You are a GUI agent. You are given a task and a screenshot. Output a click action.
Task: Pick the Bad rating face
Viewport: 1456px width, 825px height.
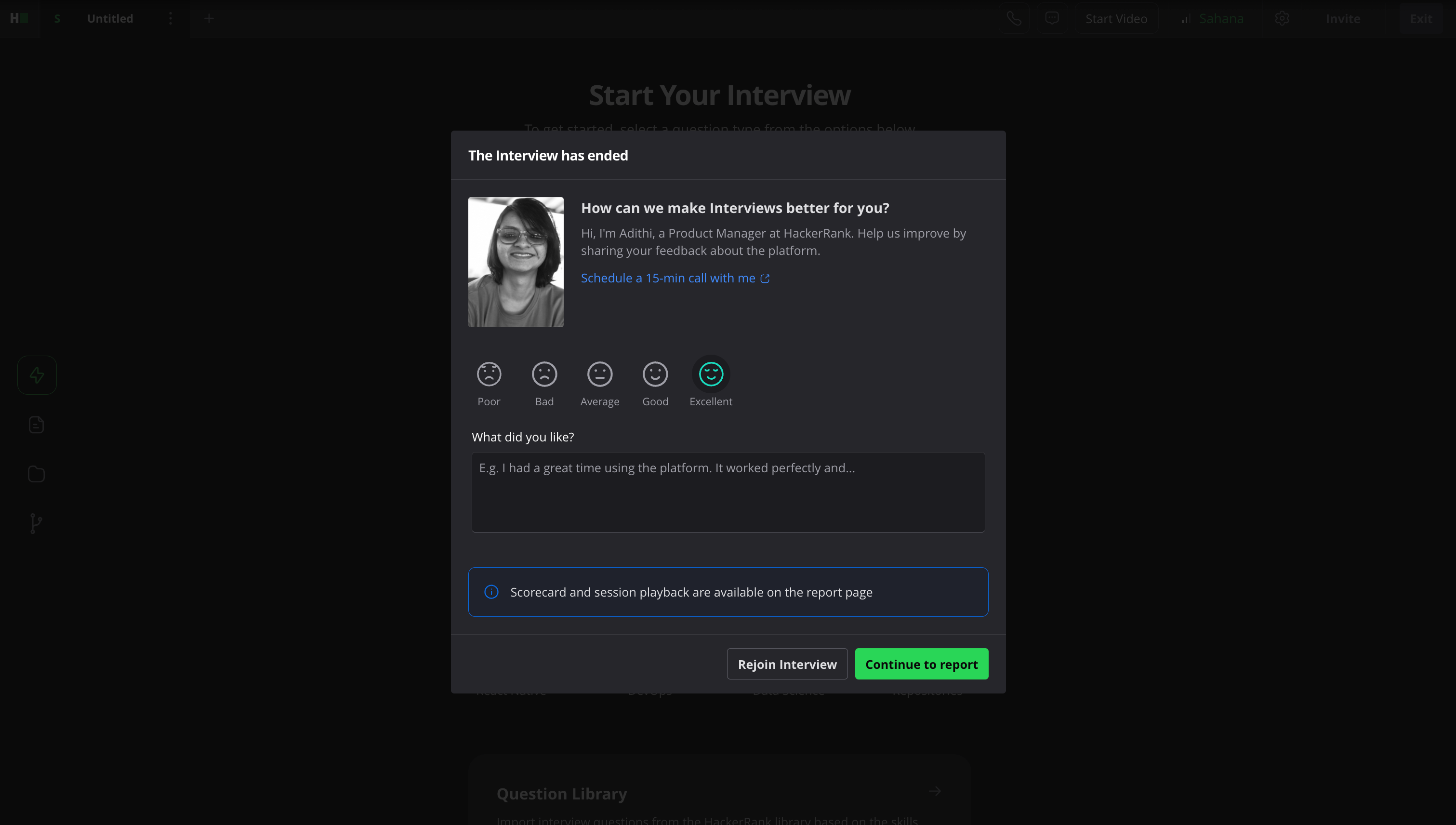tap(544, 374)
